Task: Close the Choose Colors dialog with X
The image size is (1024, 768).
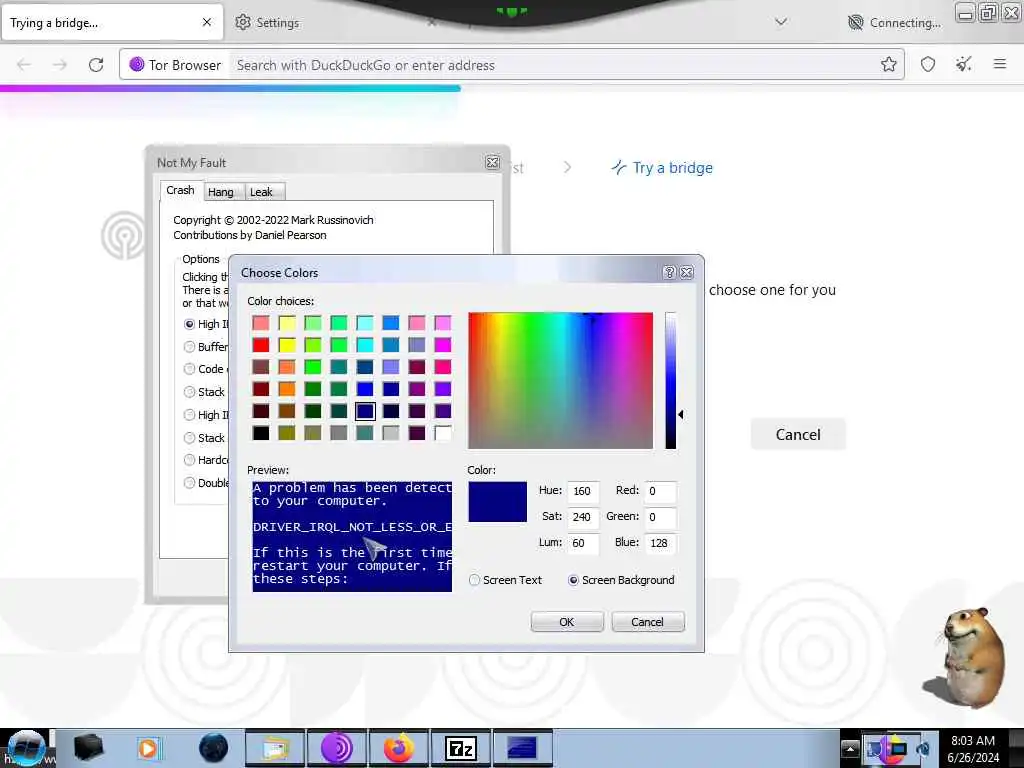Action: coord(686,272)
